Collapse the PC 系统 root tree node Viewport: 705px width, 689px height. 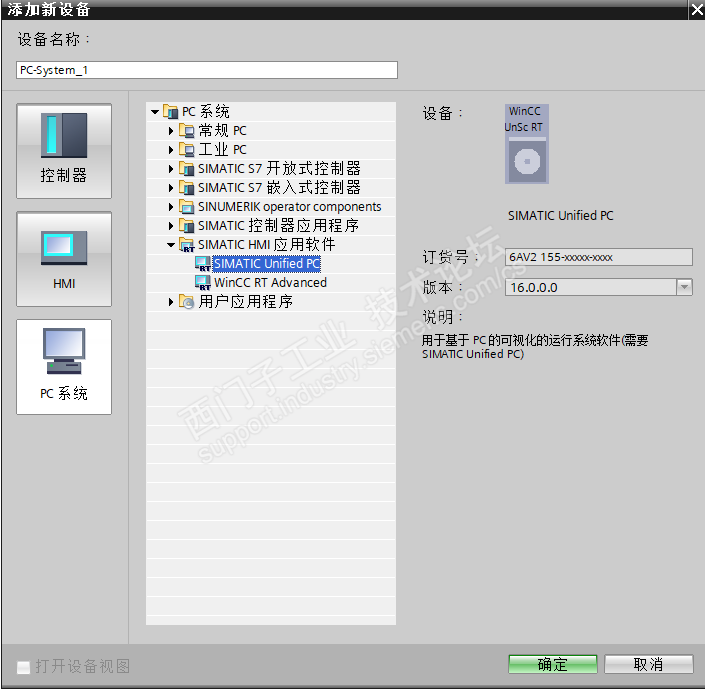coord(155,112)
